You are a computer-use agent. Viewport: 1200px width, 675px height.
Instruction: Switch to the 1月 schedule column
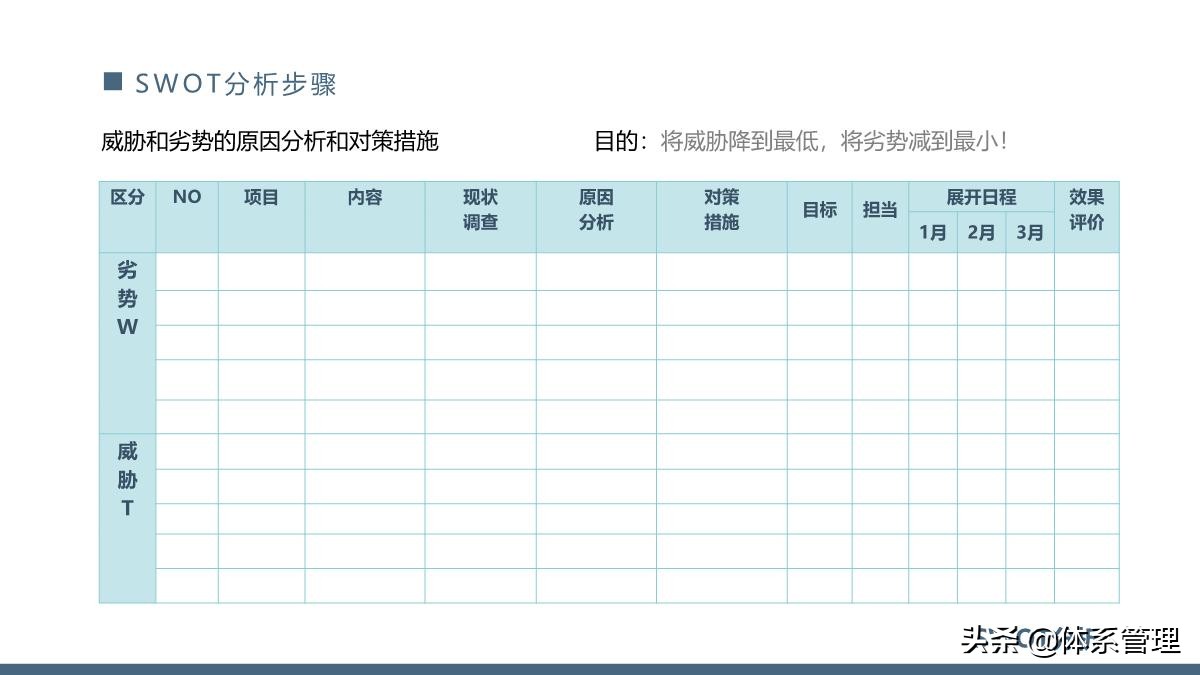click(x=931, y=232)
